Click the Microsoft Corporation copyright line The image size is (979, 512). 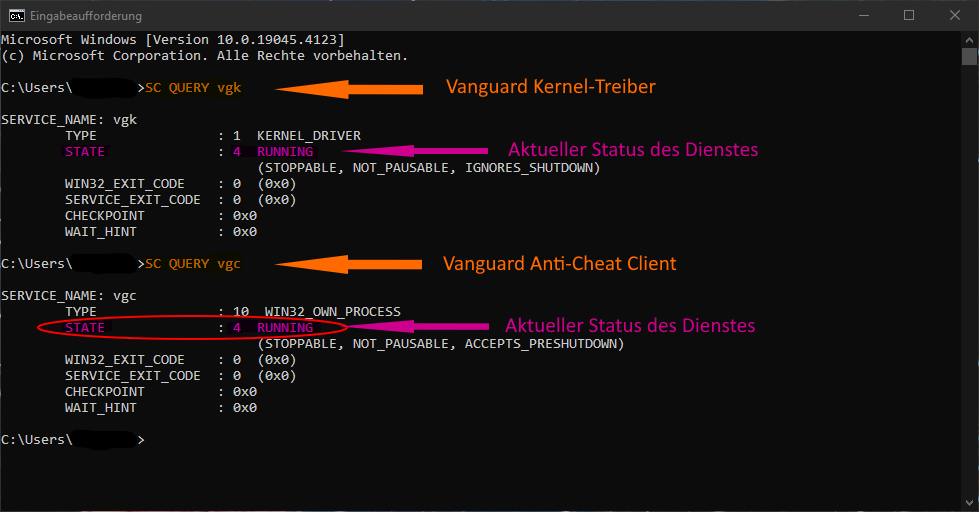point(204,56)
